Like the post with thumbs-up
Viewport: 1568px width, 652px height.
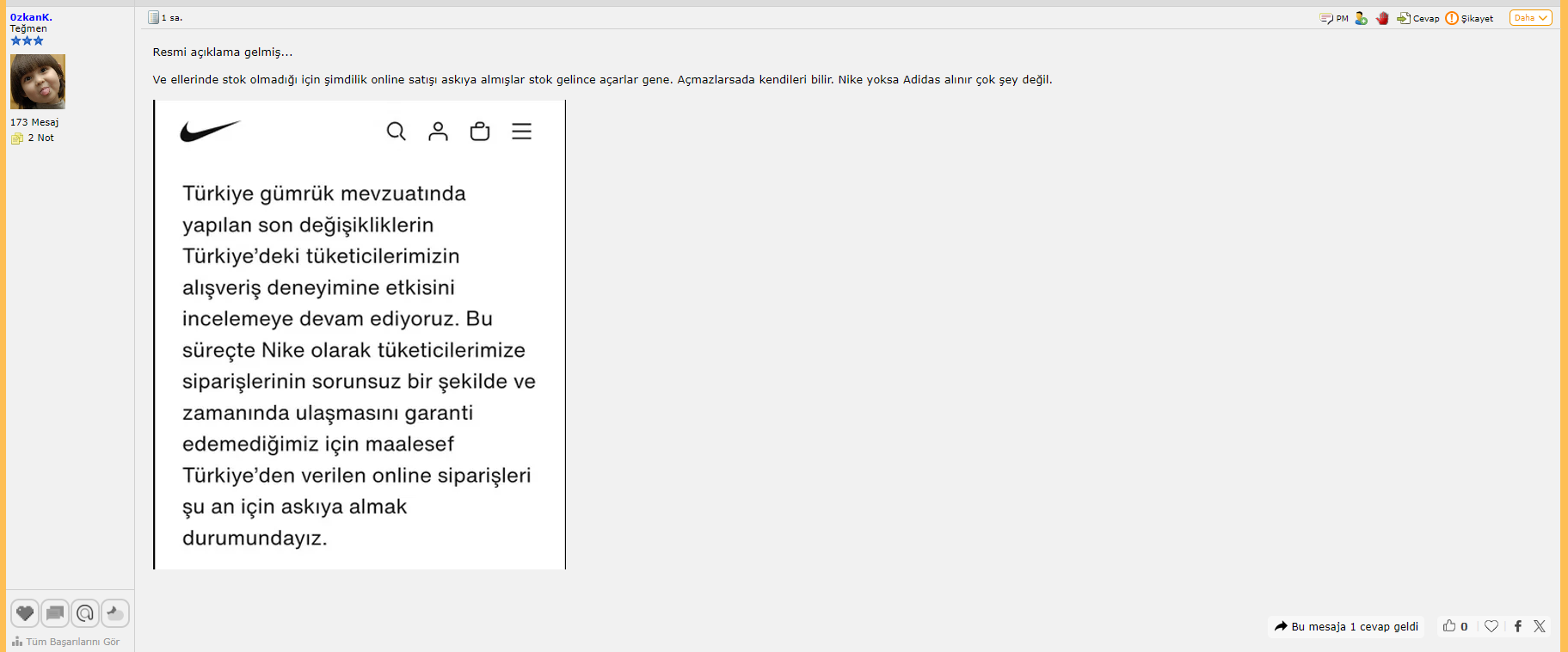click(1449, 626)
